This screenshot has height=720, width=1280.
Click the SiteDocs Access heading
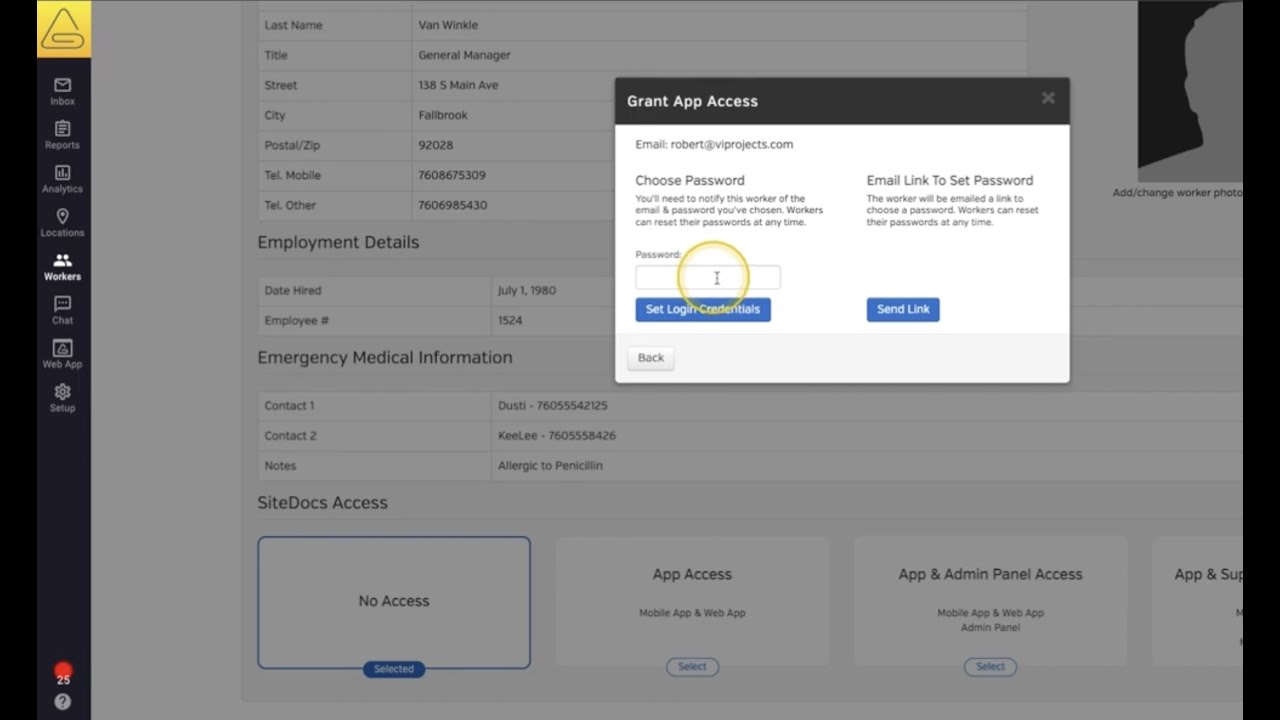coord(322,502)
